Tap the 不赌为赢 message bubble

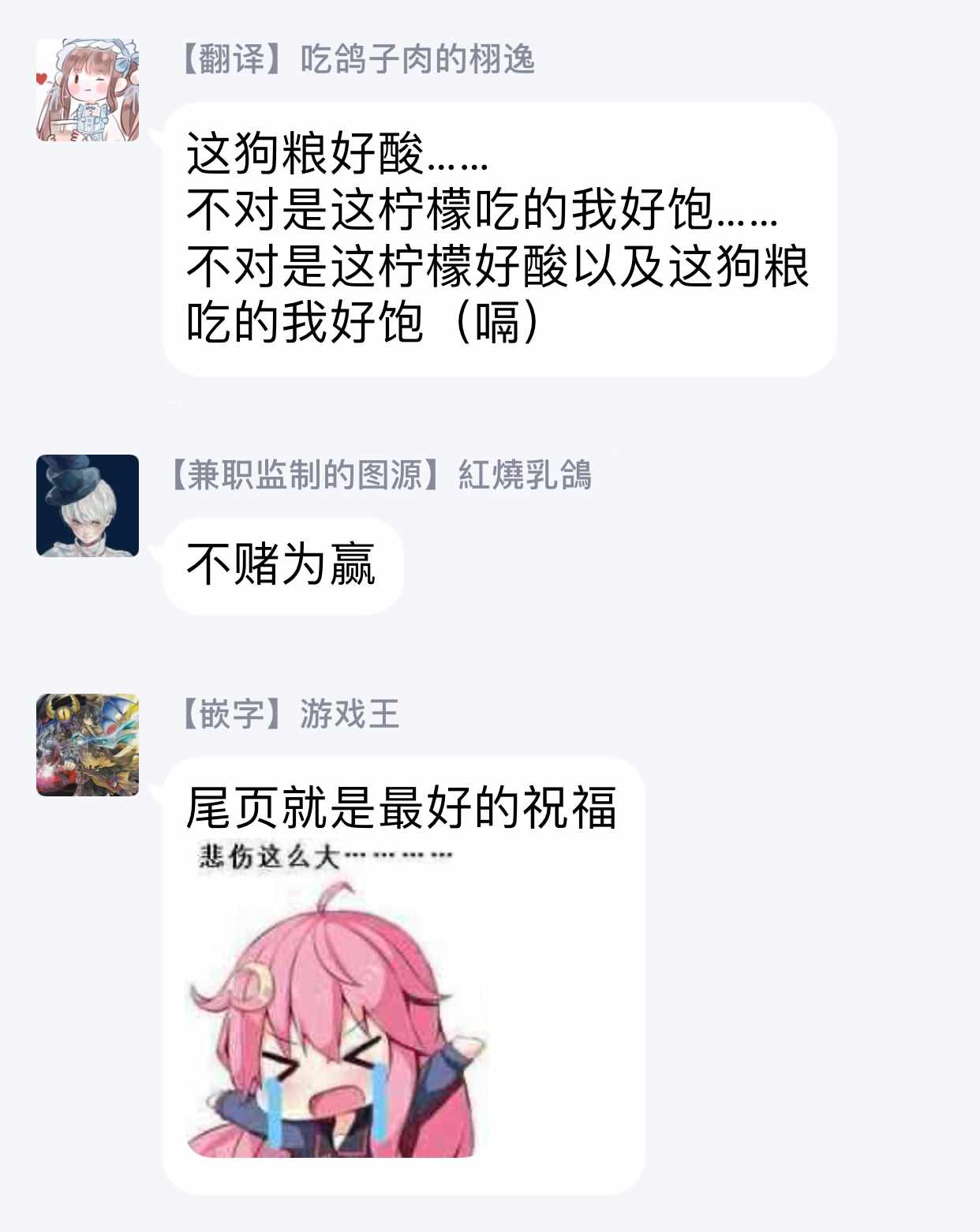point(283,566)
